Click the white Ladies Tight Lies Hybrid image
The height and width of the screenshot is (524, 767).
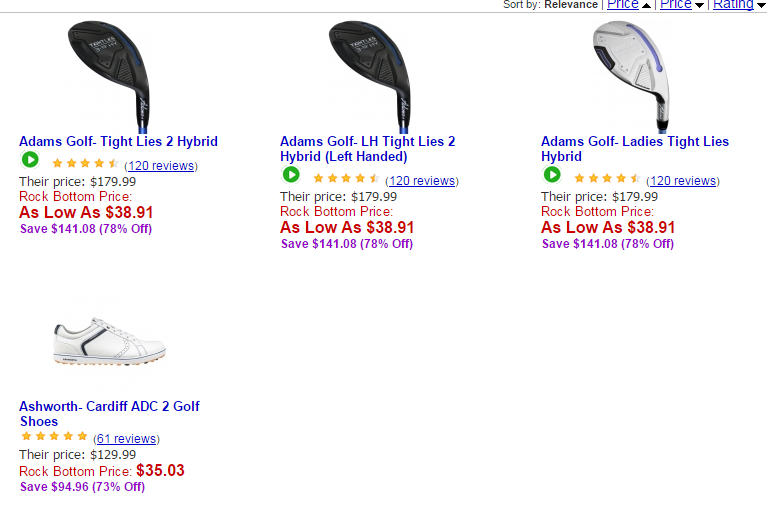click(632, 72)
